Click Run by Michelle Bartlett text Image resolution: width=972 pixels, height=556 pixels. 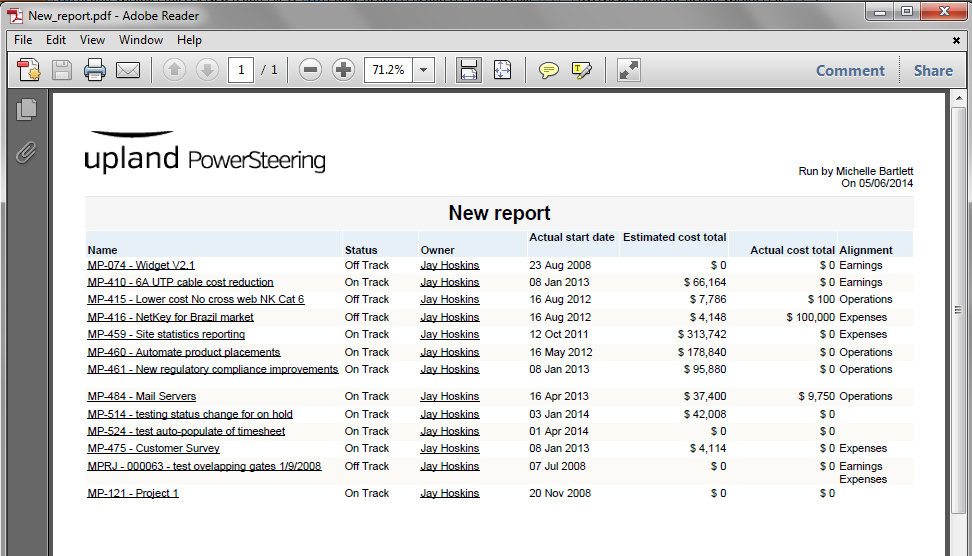[x=855, y=171]
